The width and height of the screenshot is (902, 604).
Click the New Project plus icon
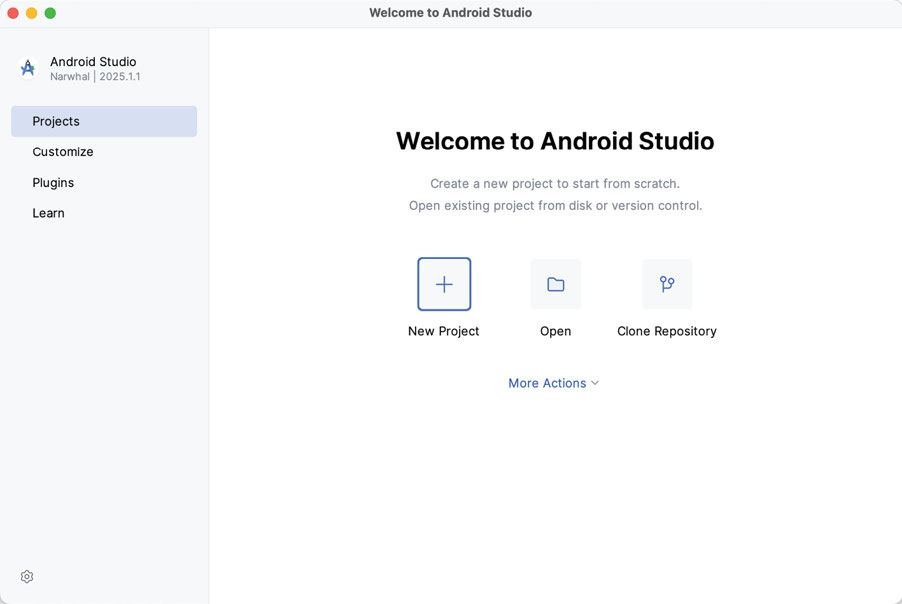(x=444, y=284)
